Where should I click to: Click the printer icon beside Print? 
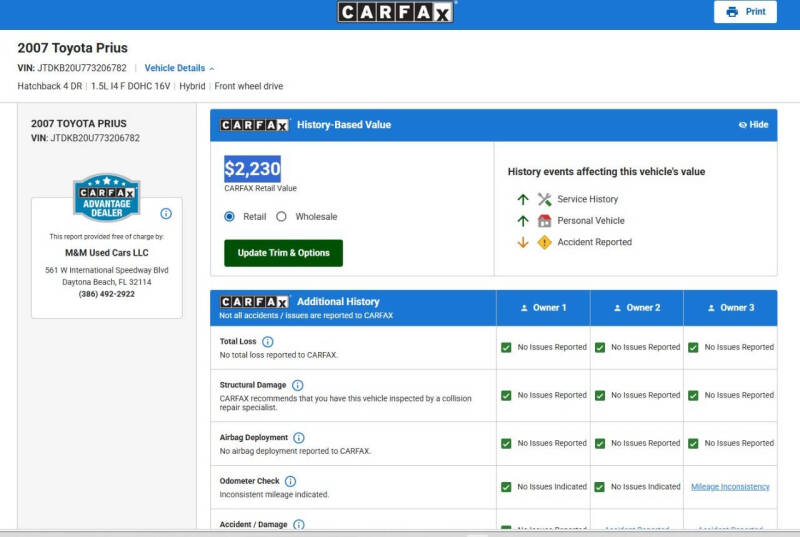pos(732,12)
